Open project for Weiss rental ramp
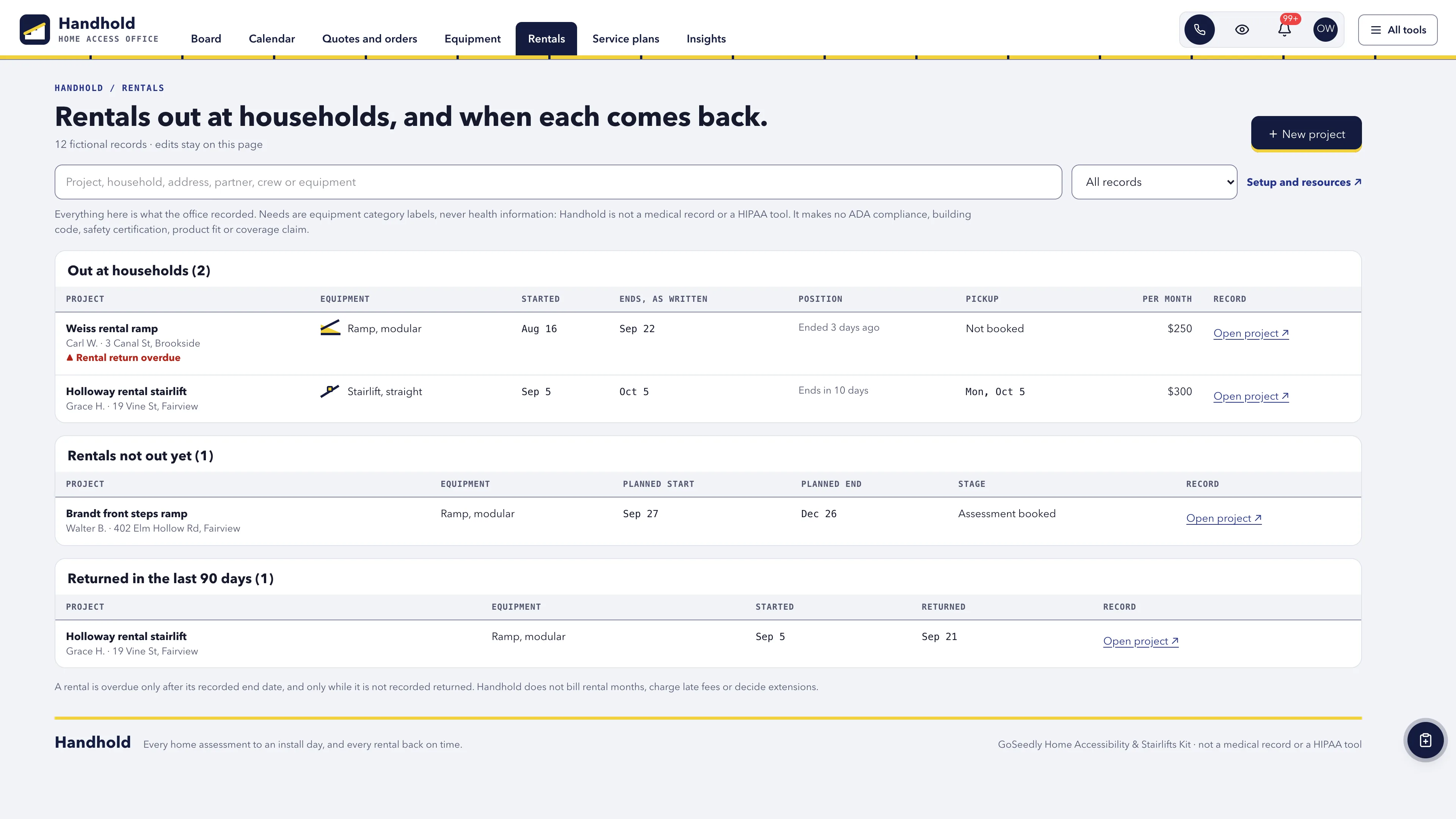The width and height of the screenshot is (1456, 819). [1251, 334]
